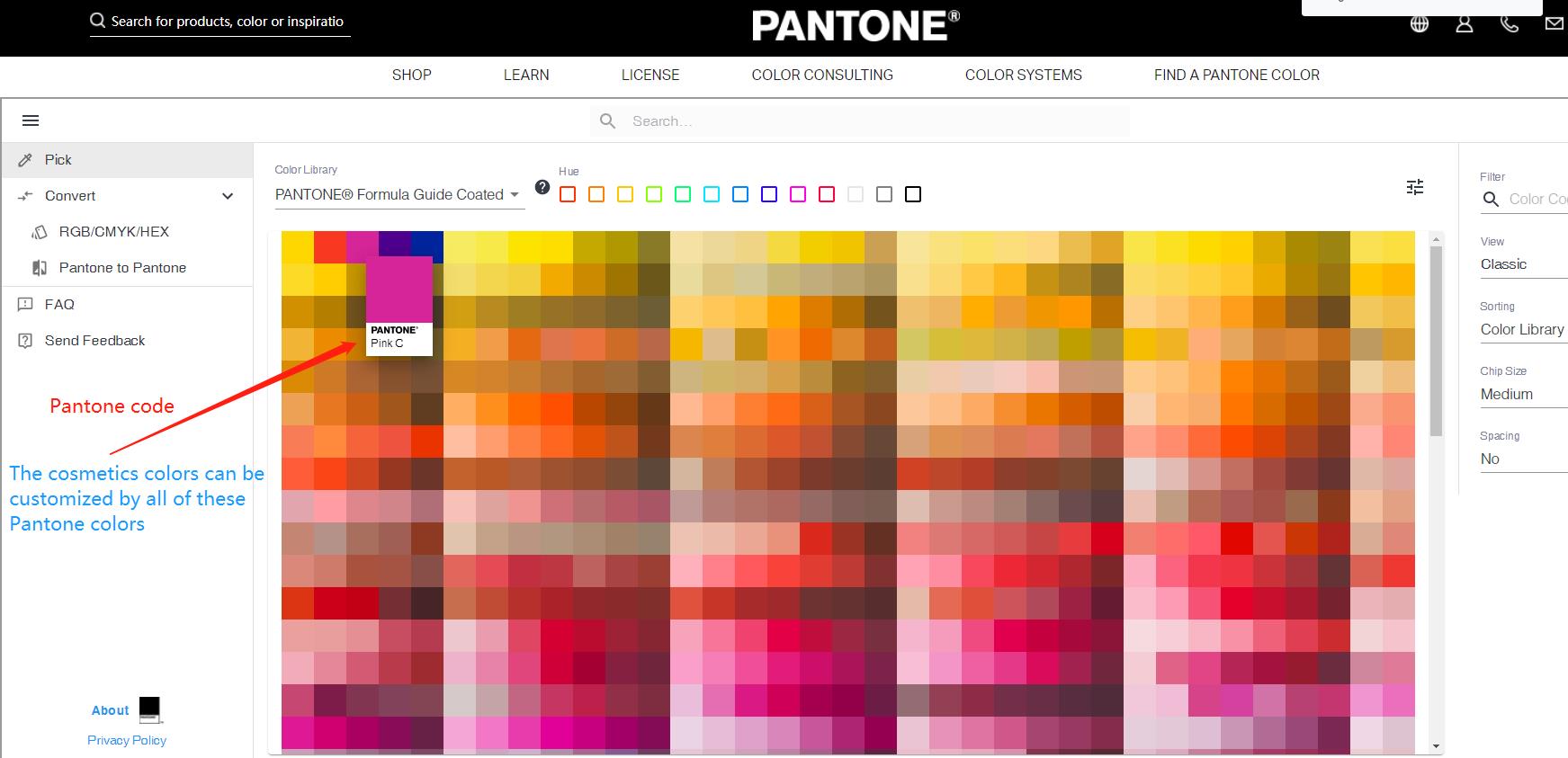Click the question mark help icon
Image resolution: width=1568 pixels, height=758 pixels.
542,187
